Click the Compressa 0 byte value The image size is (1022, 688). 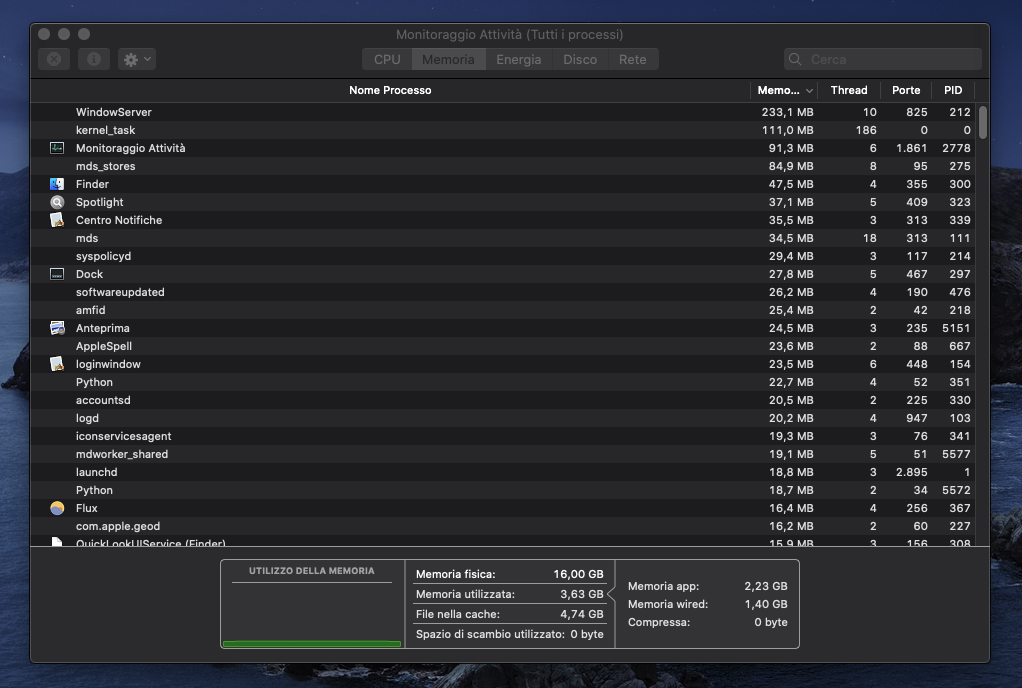pyautogui.click(x=770, y=622)
